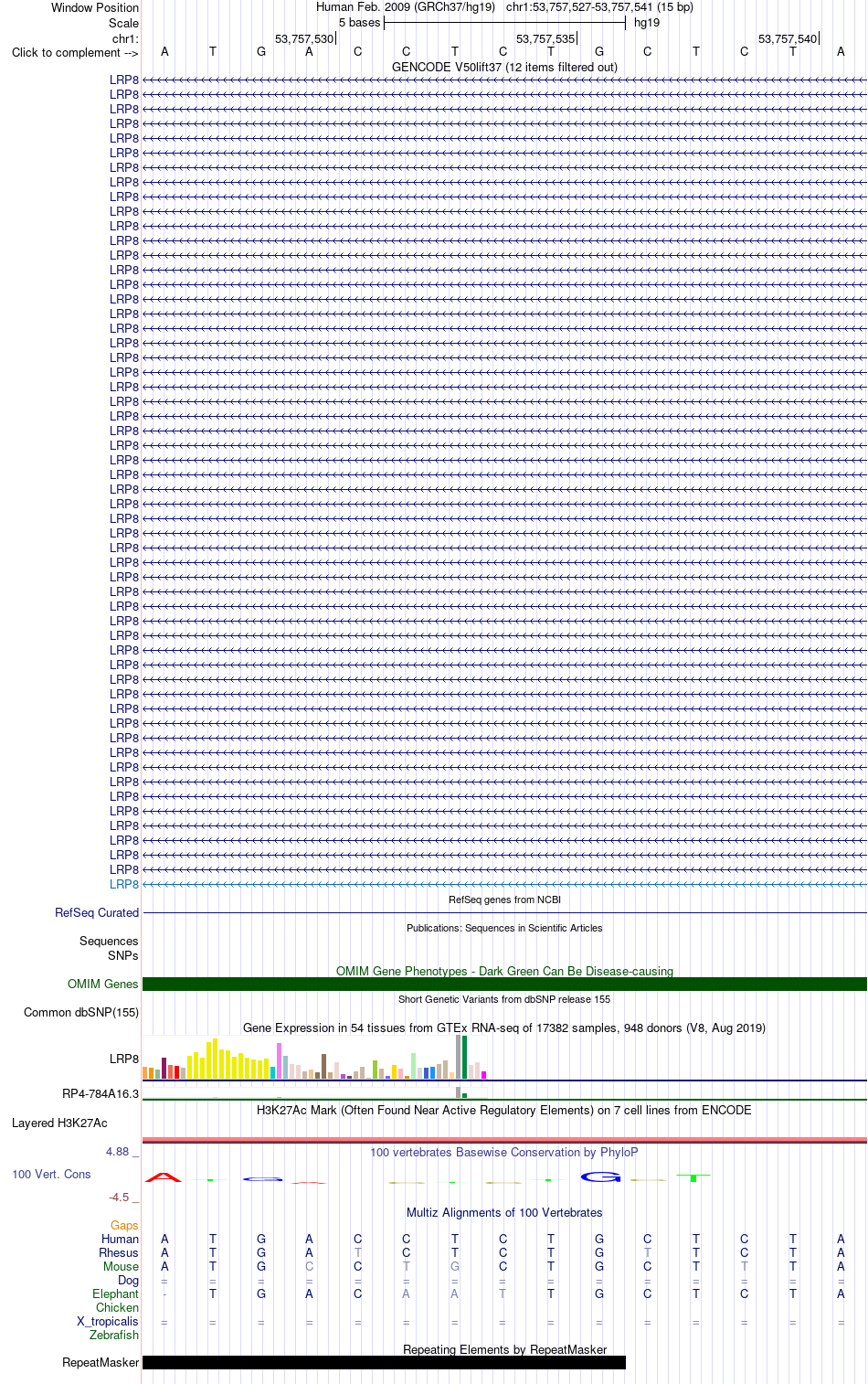Viewport: 868px width, 1384px height.
Task: Click the 'RP4-784A16.3' gene label
Action: point(101,1093)
